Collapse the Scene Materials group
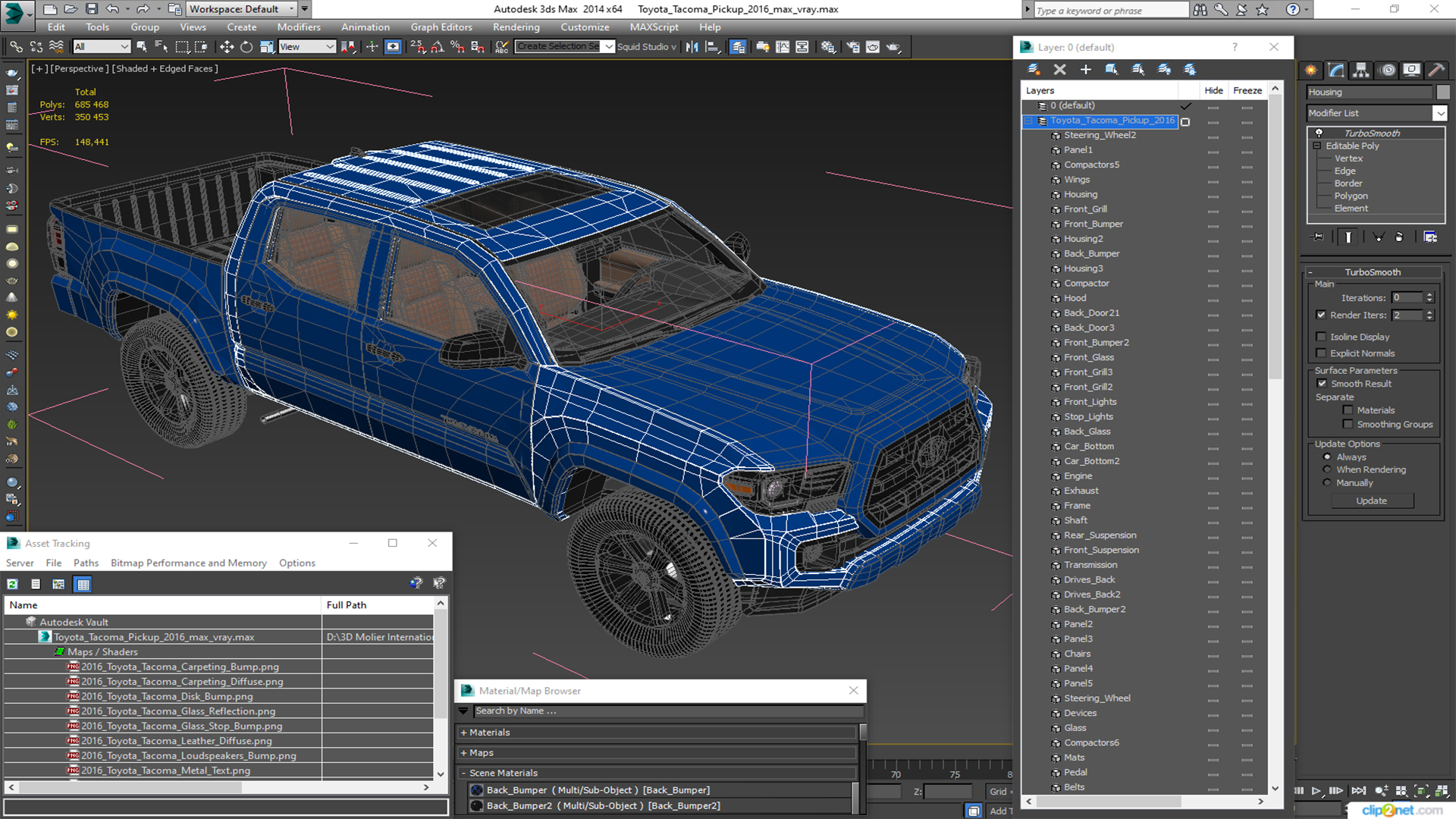 pyautogui.click(x=463, y=773)
